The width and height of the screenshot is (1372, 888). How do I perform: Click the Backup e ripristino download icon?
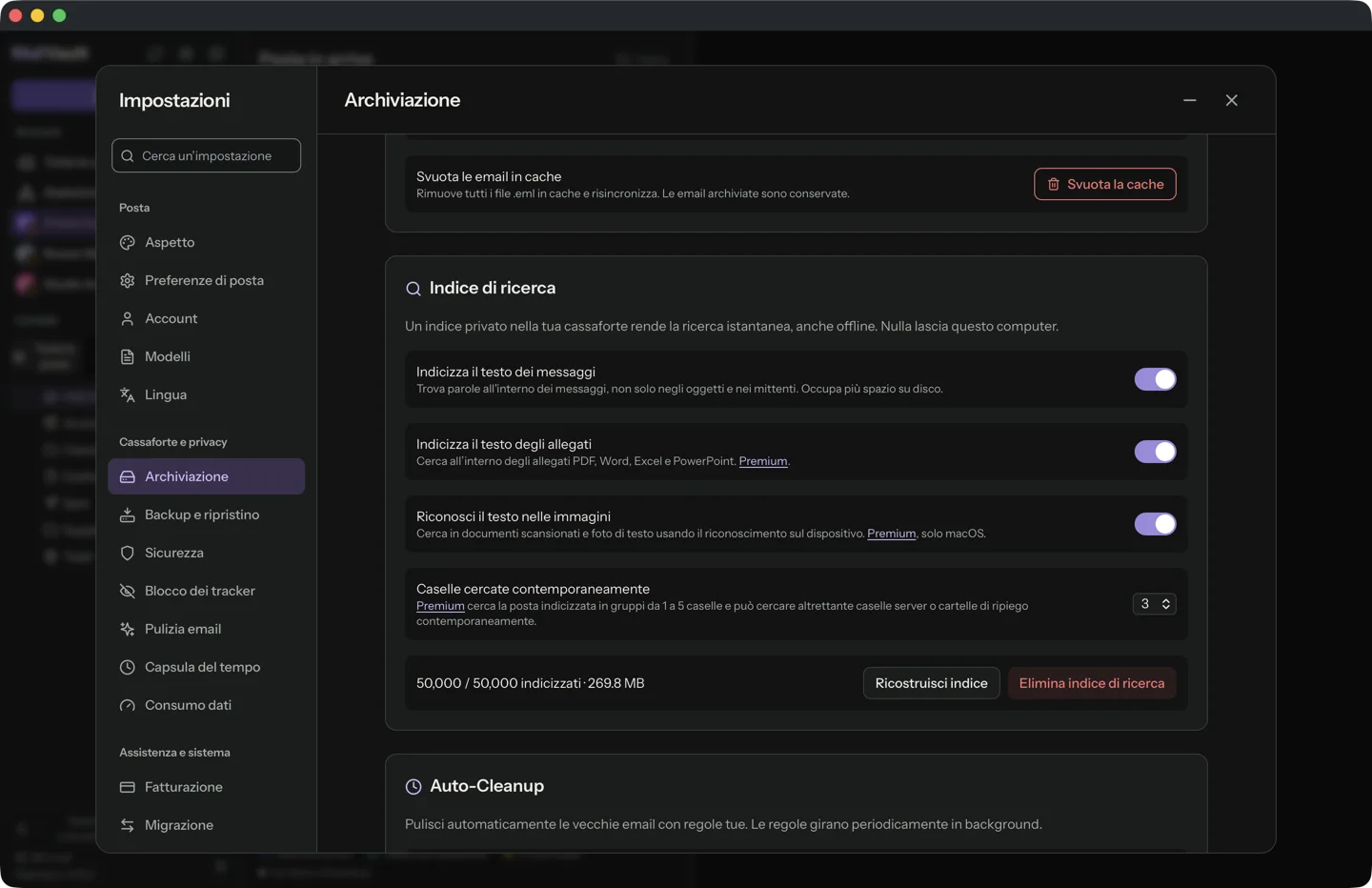click(128, 515)
